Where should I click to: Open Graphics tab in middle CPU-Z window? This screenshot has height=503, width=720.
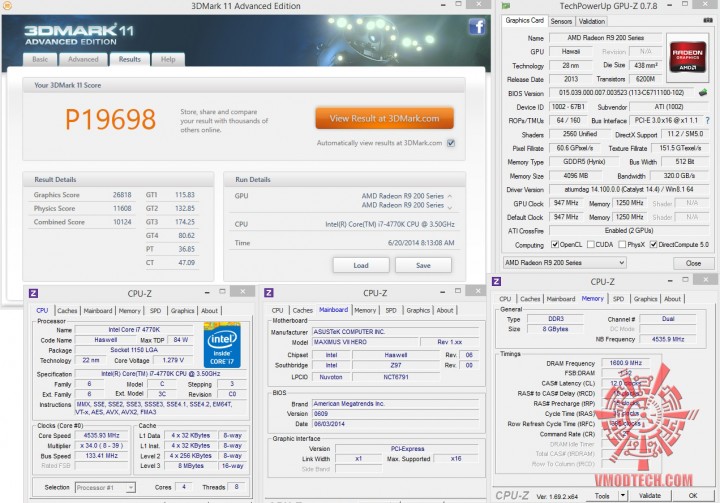[418, 311]
